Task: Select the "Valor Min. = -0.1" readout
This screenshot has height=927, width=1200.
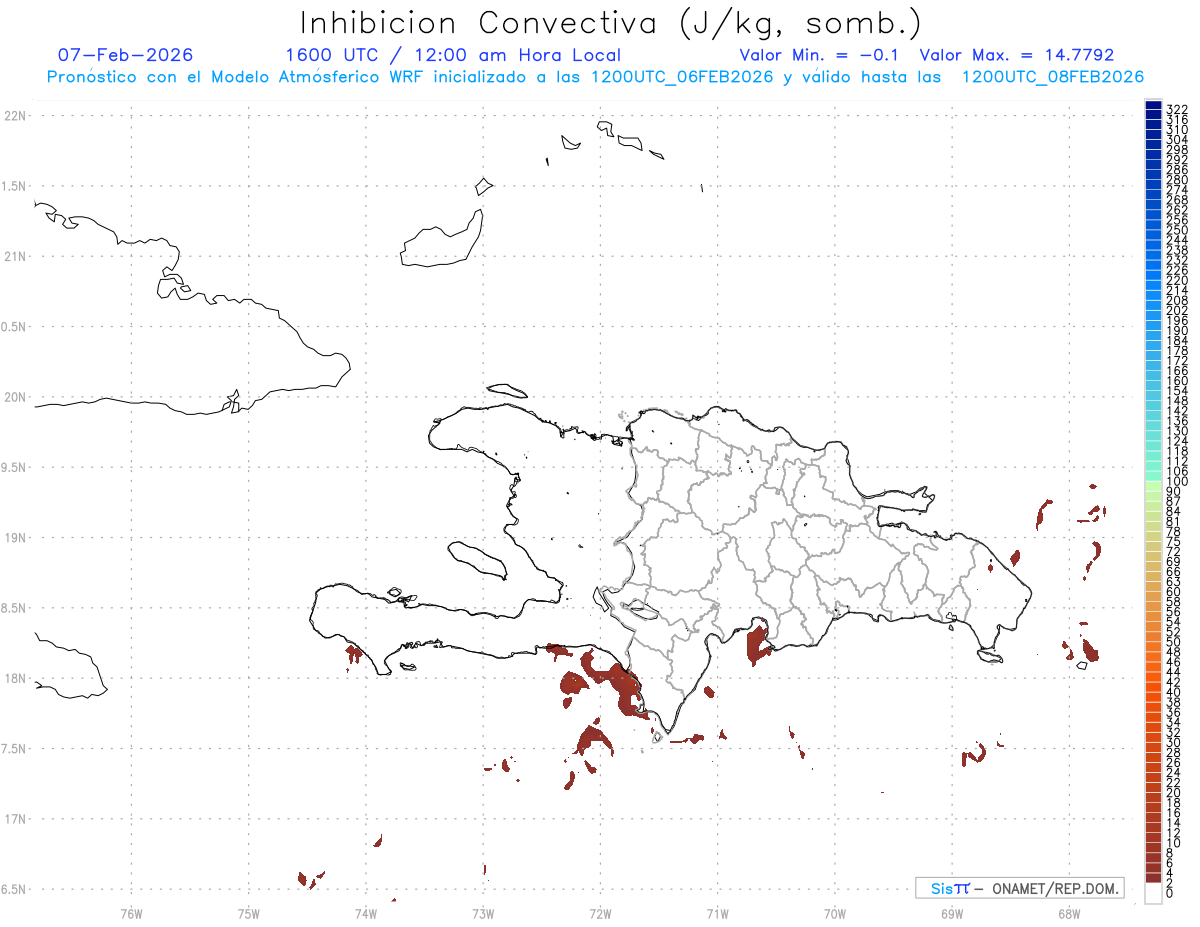Action: click(x=820, y=55)
